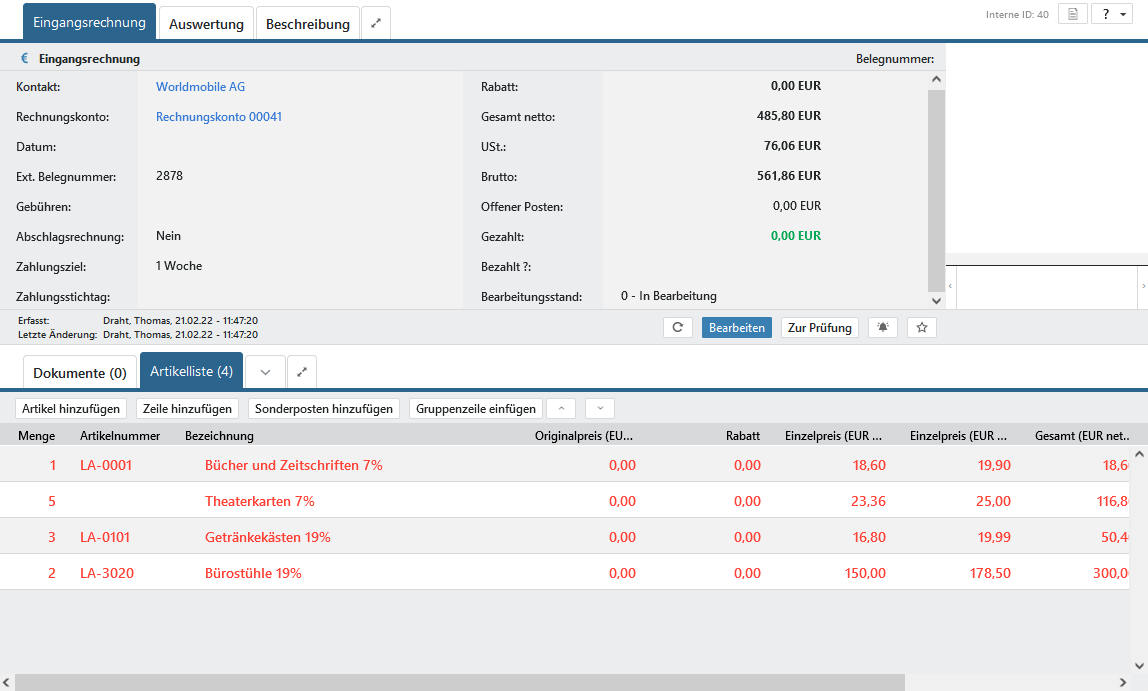The image size is (1148, 691).
Task: Switch to the Auswertung tab
Action: coord(206,23)
